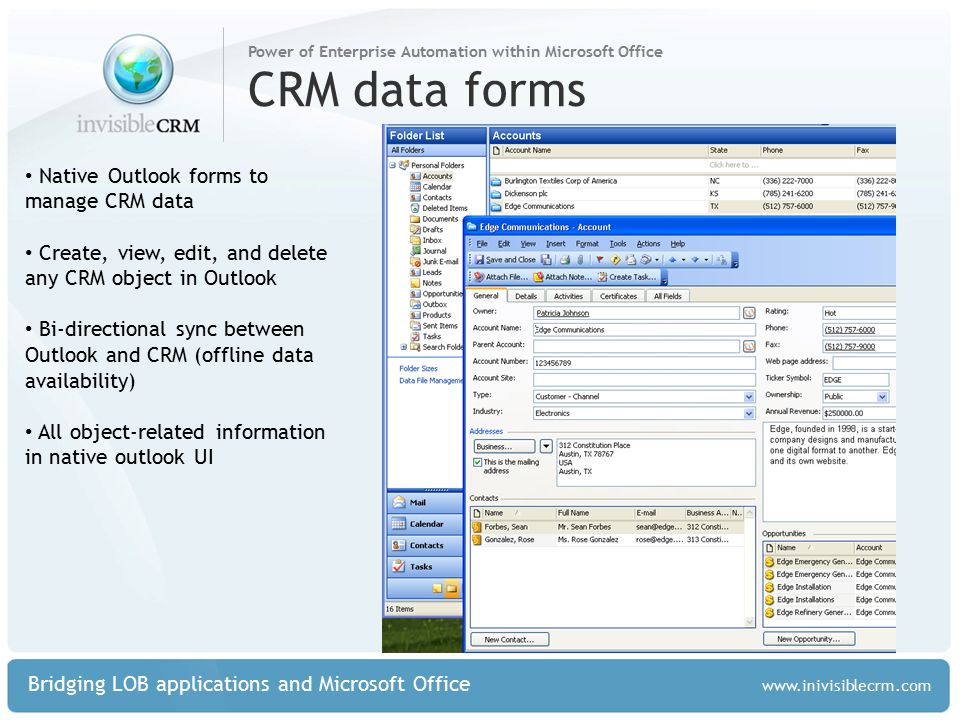Open the Help menu
Image resolution: width=960 pixels, height=720 pixels.
[677, 244]
